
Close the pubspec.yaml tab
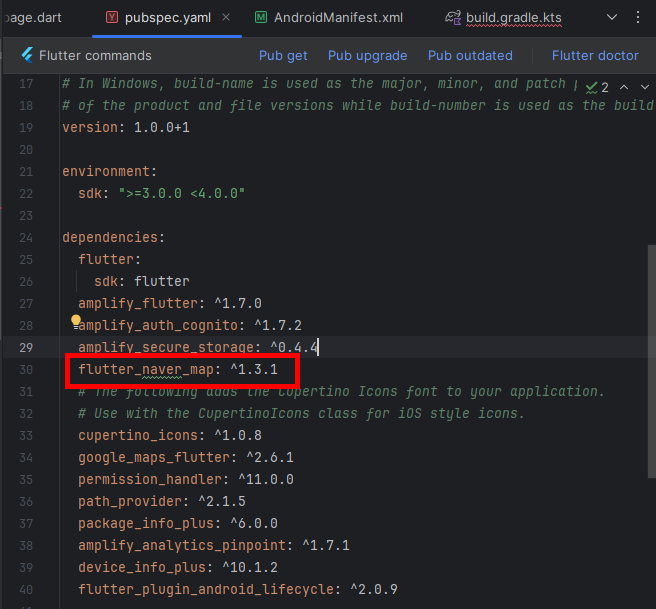(x=226, y=17)
